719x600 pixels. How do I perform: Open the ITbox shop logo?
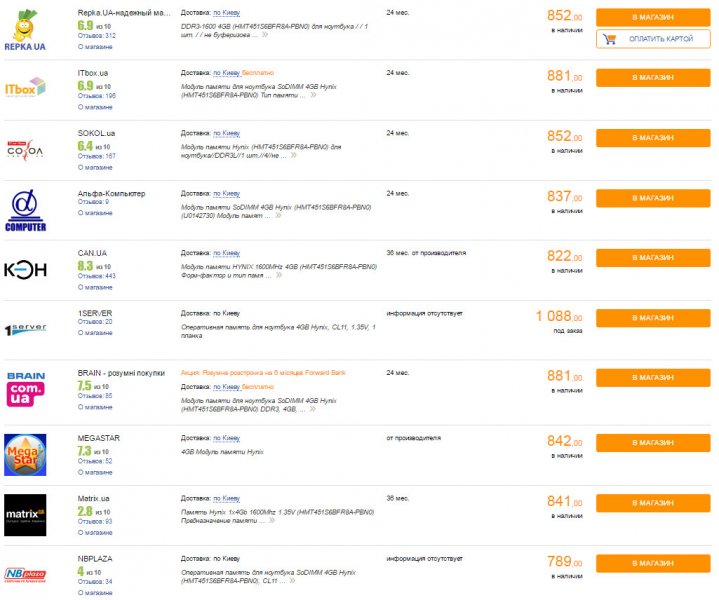(25, 88)
